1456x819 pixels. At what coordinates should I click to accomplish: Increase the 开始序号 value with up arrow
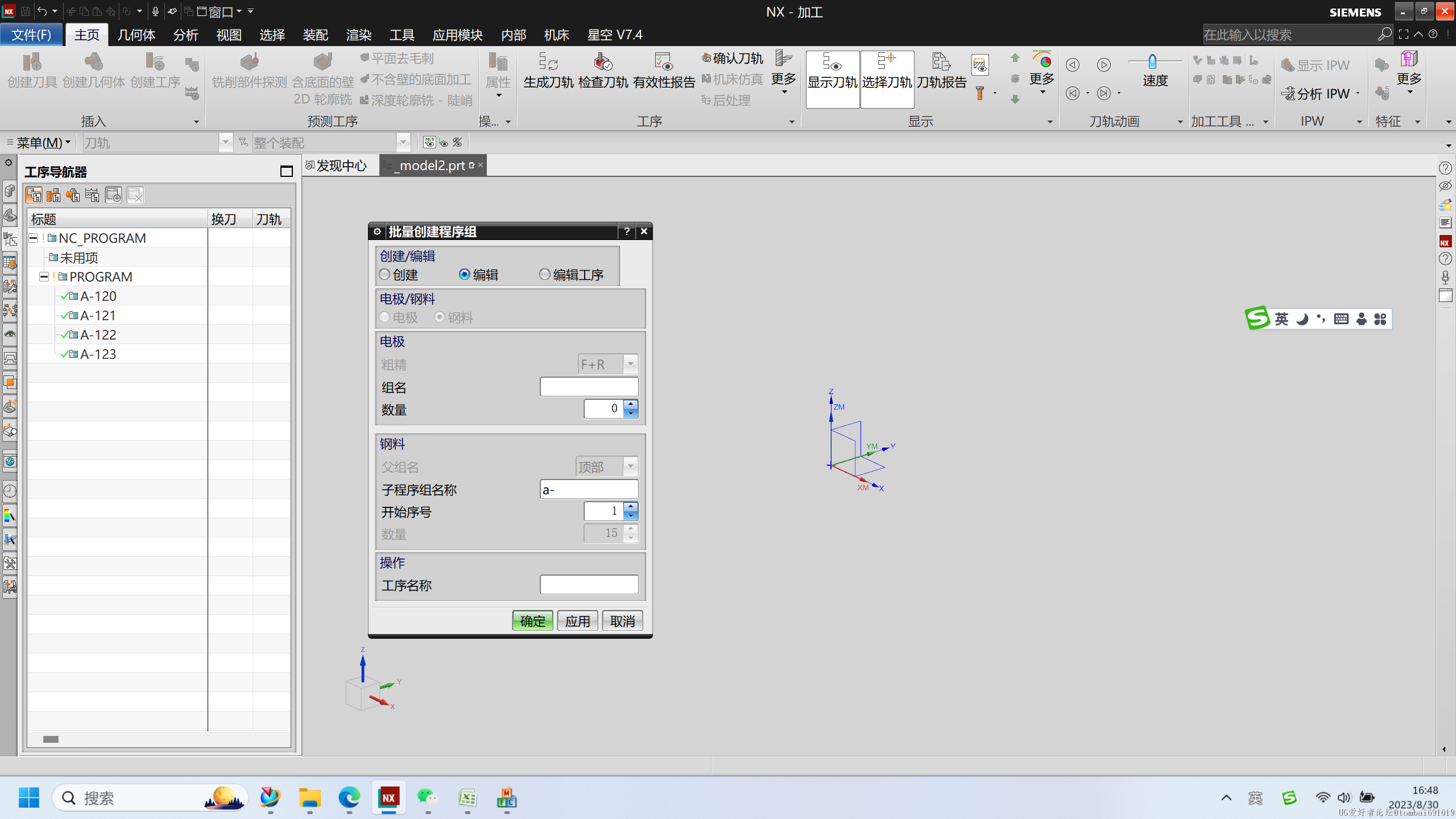tap(631, 506)
